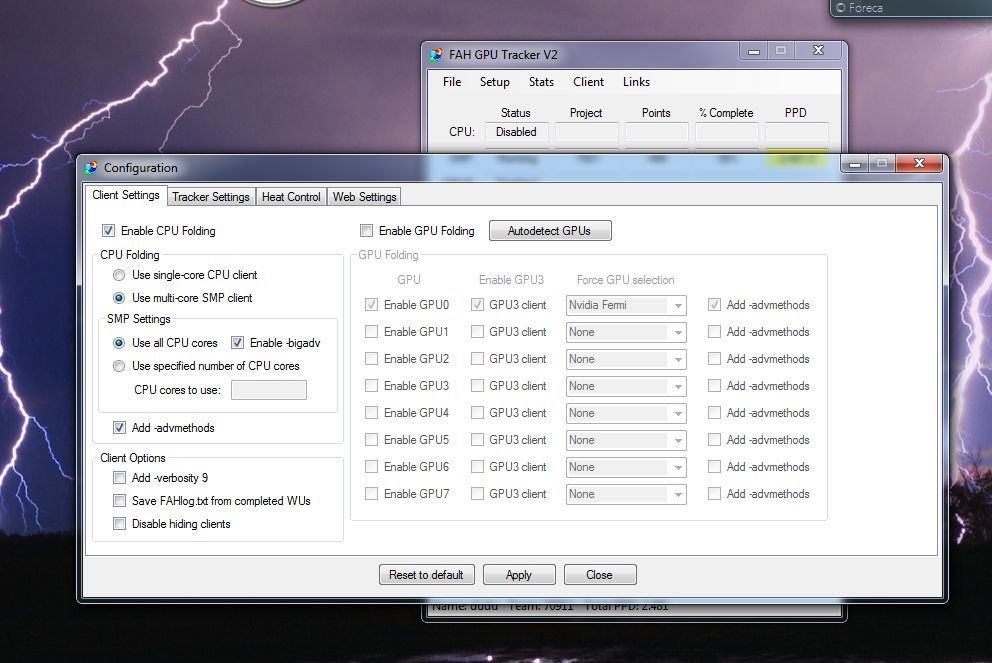Open GPU2 Force GPU selection dropdown

pyautogui.click(x=626, y=359)
